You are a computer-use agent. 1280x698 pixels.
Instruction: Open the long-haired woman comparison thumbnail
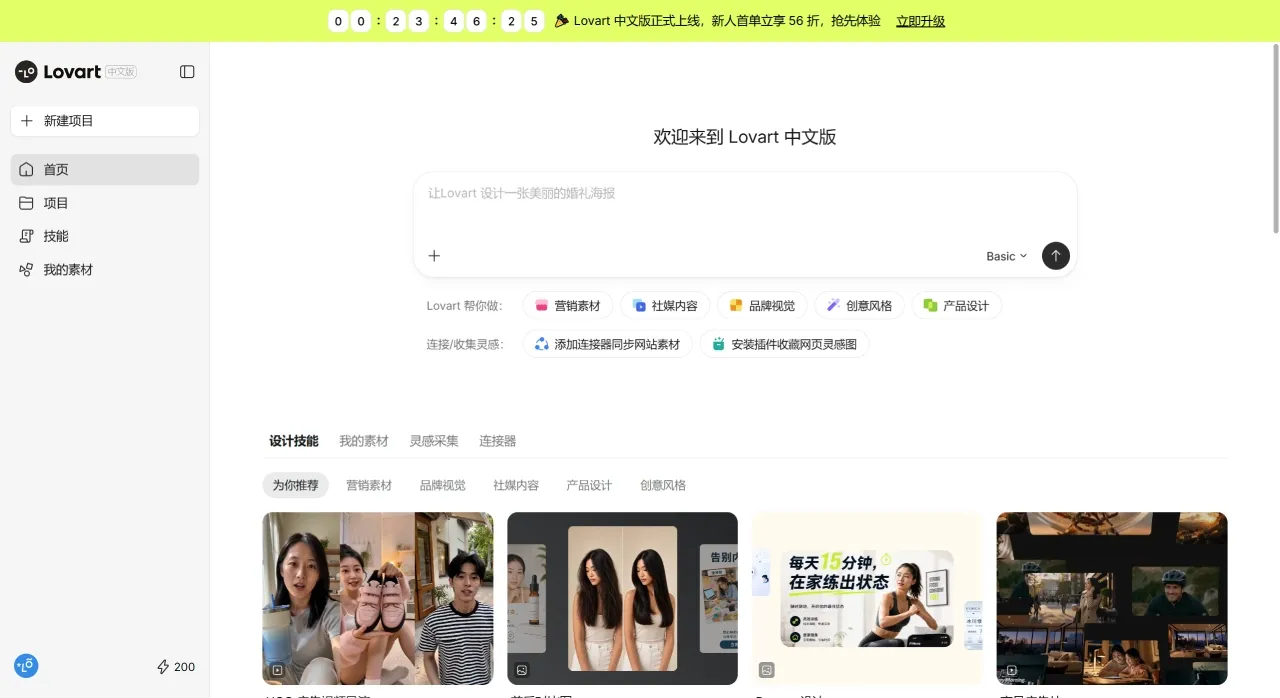click(622, 598)
